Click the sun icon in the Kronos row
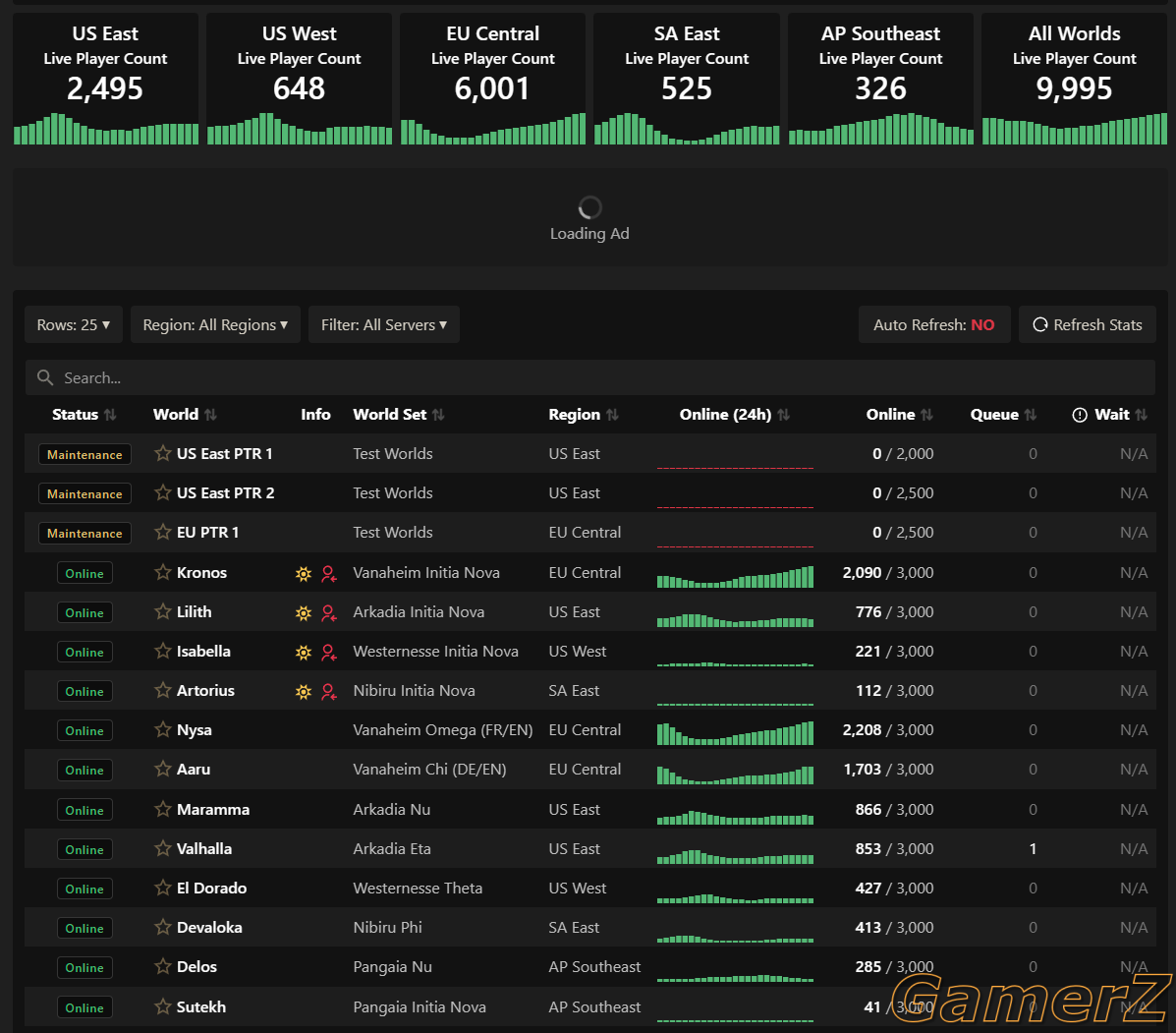 click(303, 574)
